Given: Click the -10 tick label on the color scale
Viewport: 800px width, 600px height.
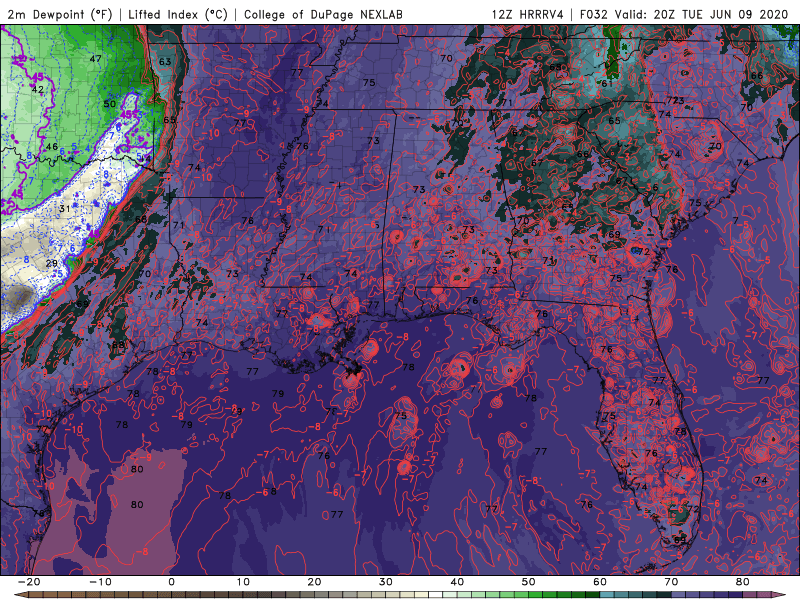Looking at the screenshot, I should point(100,582).
